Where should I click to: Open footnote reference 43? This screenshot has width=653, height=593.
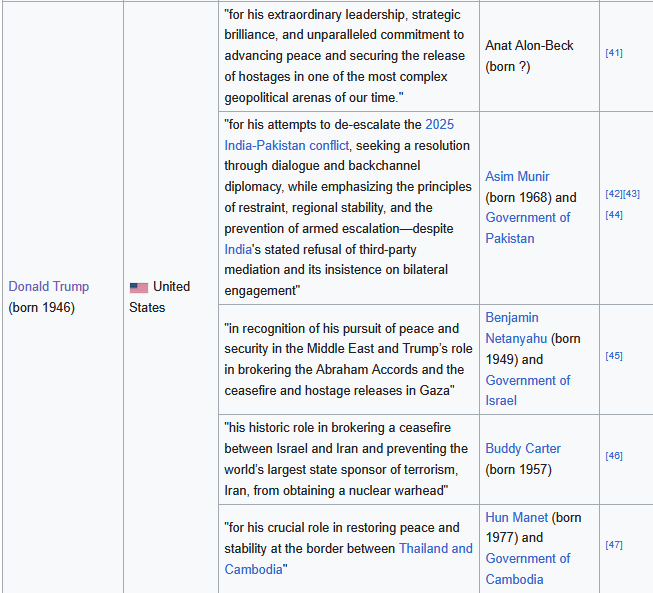(x=632, y=193)
